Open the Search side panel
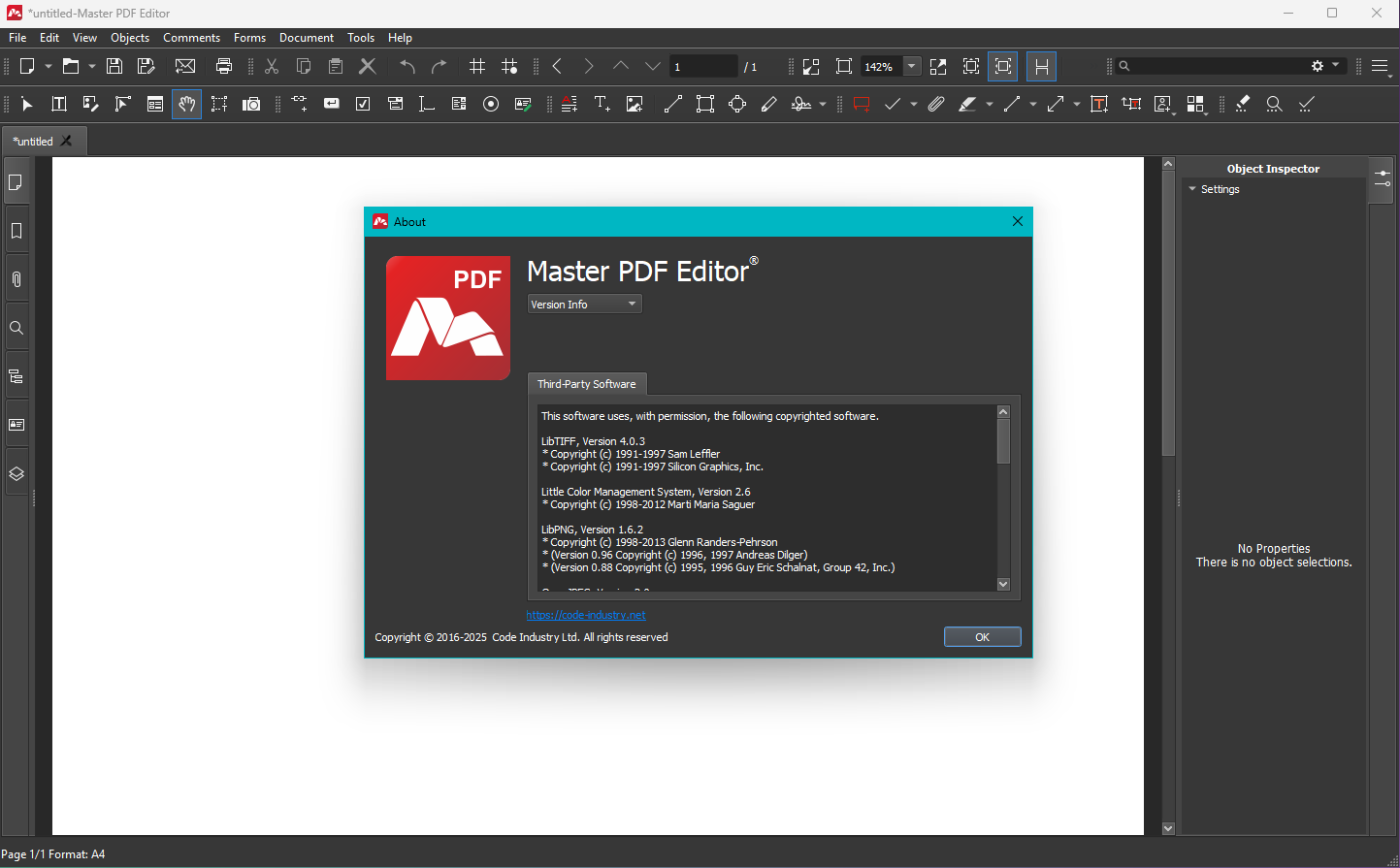 tap(16, 328)
